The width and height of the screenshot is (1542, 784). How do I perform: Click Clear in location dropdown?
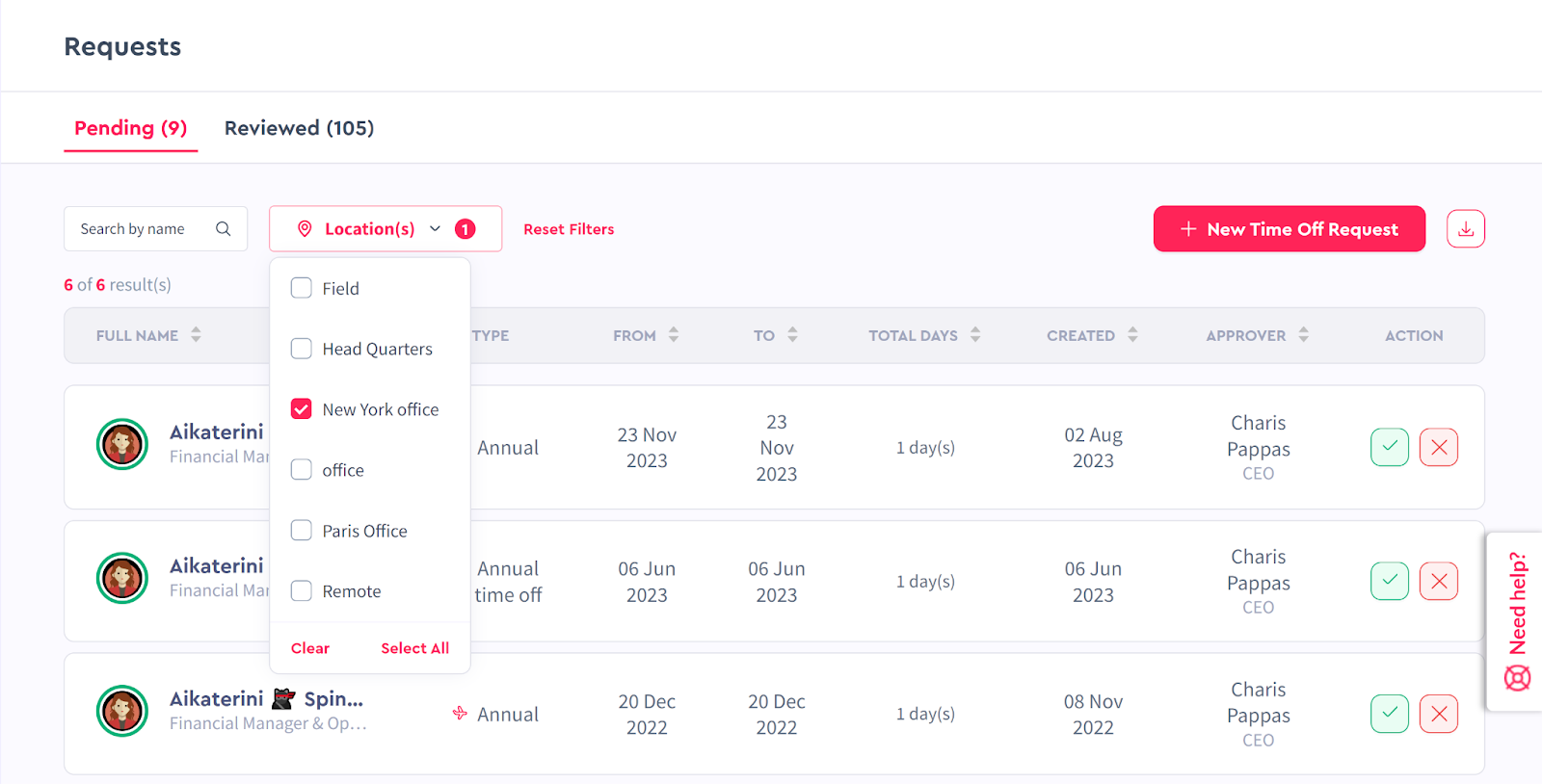coord(310,648)
